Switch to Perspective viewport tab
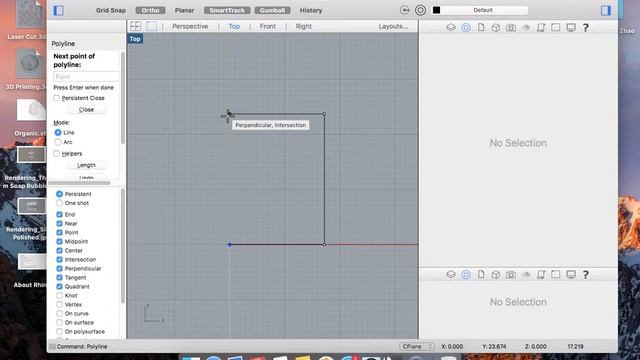640x360 pixels. pyautogui.click(x=190, y=26)
